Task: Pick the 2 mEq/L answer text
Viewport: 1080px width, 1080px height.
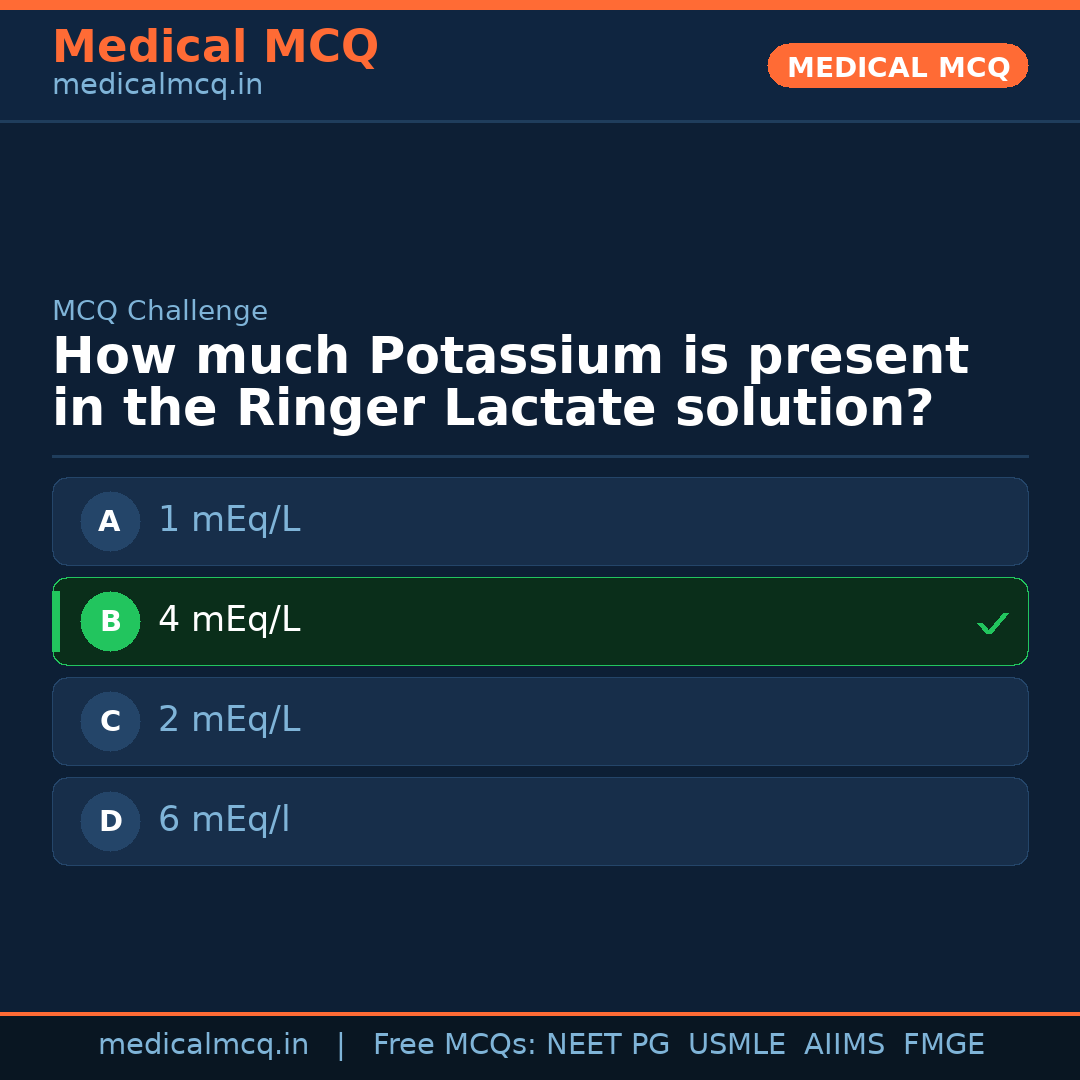Action: click(229, 720)
